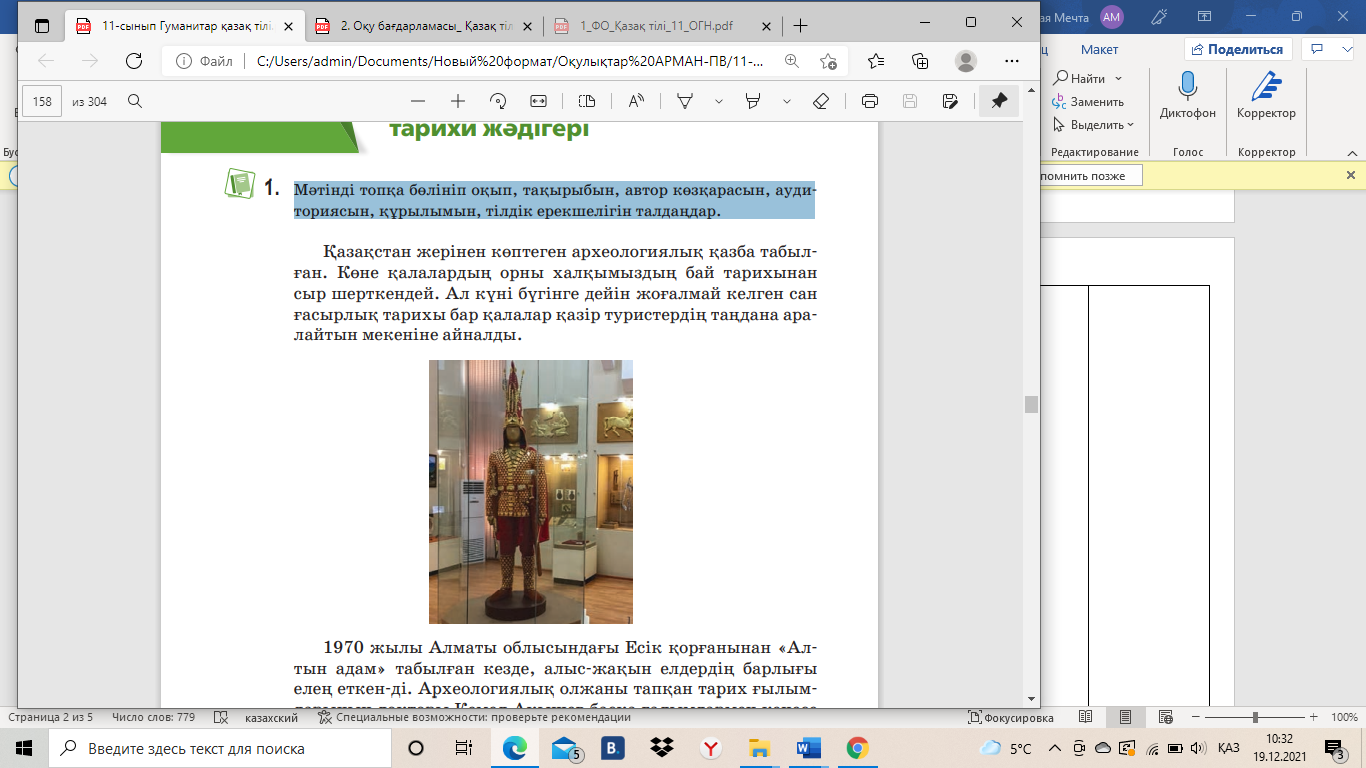Viewport: 1366px width, 768px height.
Task: Print the PDF document
Action: click(870, 101)
